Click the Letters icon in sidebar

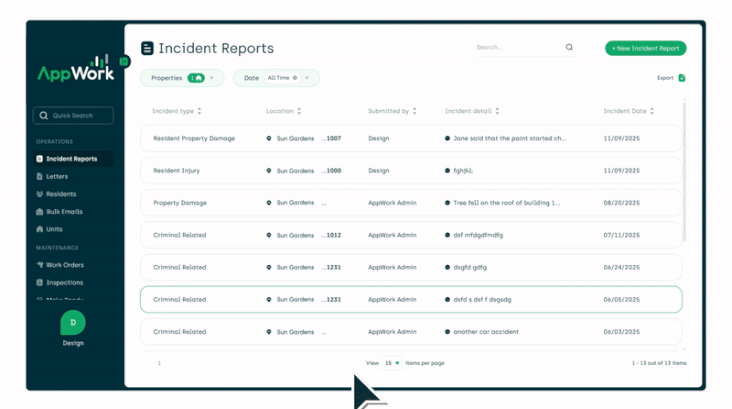40,177
